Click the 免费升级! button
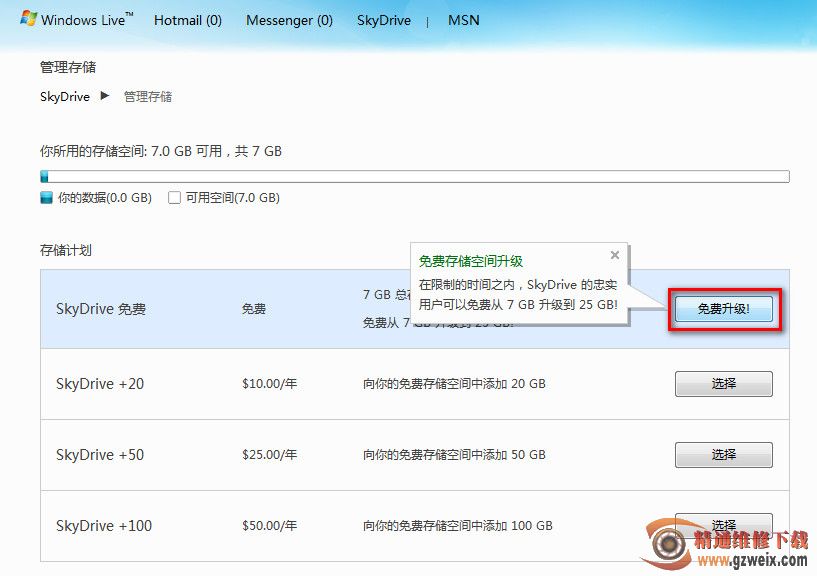This screenshot has height=576, width=817. coord(724,309)
